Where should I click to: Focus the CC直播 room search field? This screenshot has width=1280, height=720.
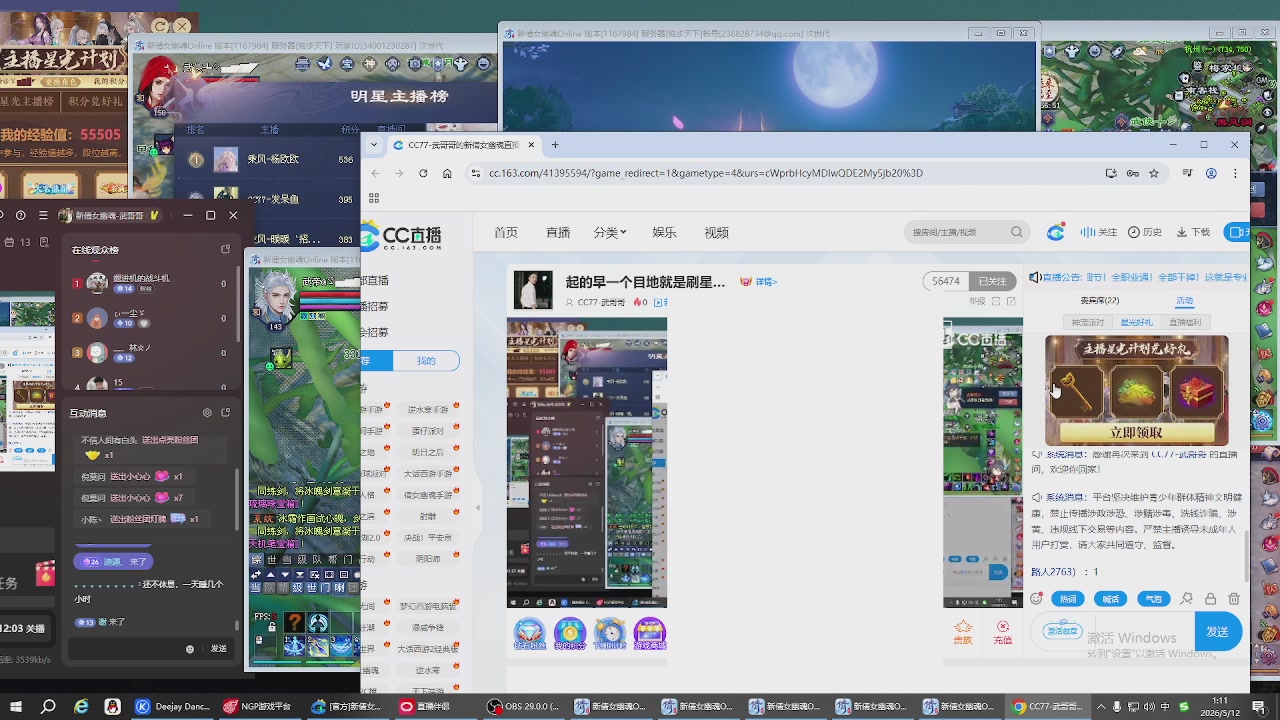coord(965,232)
